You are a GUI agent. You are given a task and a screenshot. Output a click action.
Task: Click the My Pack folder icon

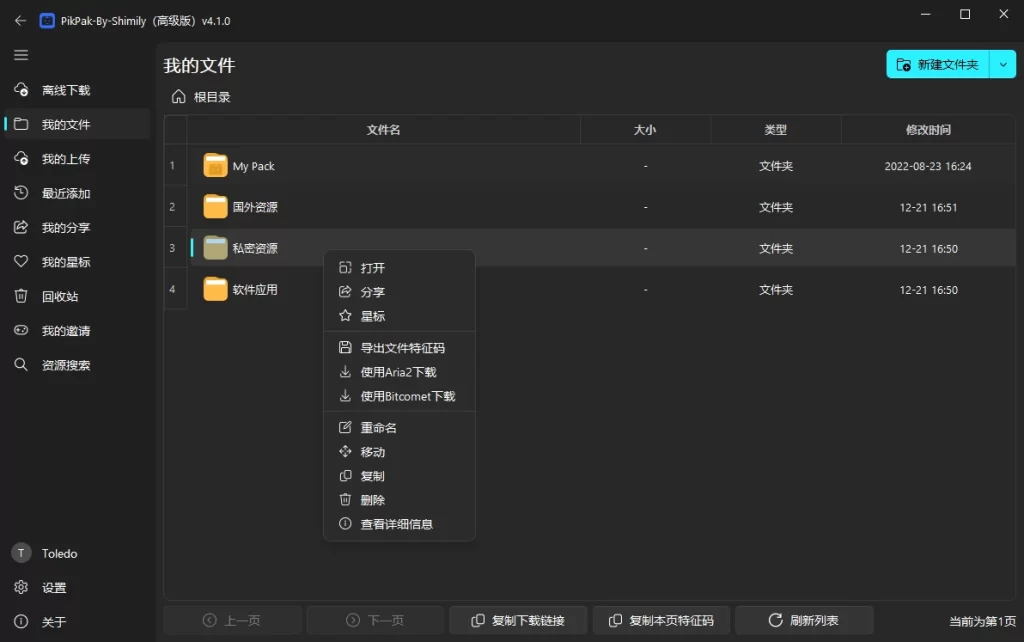point(216,166)
